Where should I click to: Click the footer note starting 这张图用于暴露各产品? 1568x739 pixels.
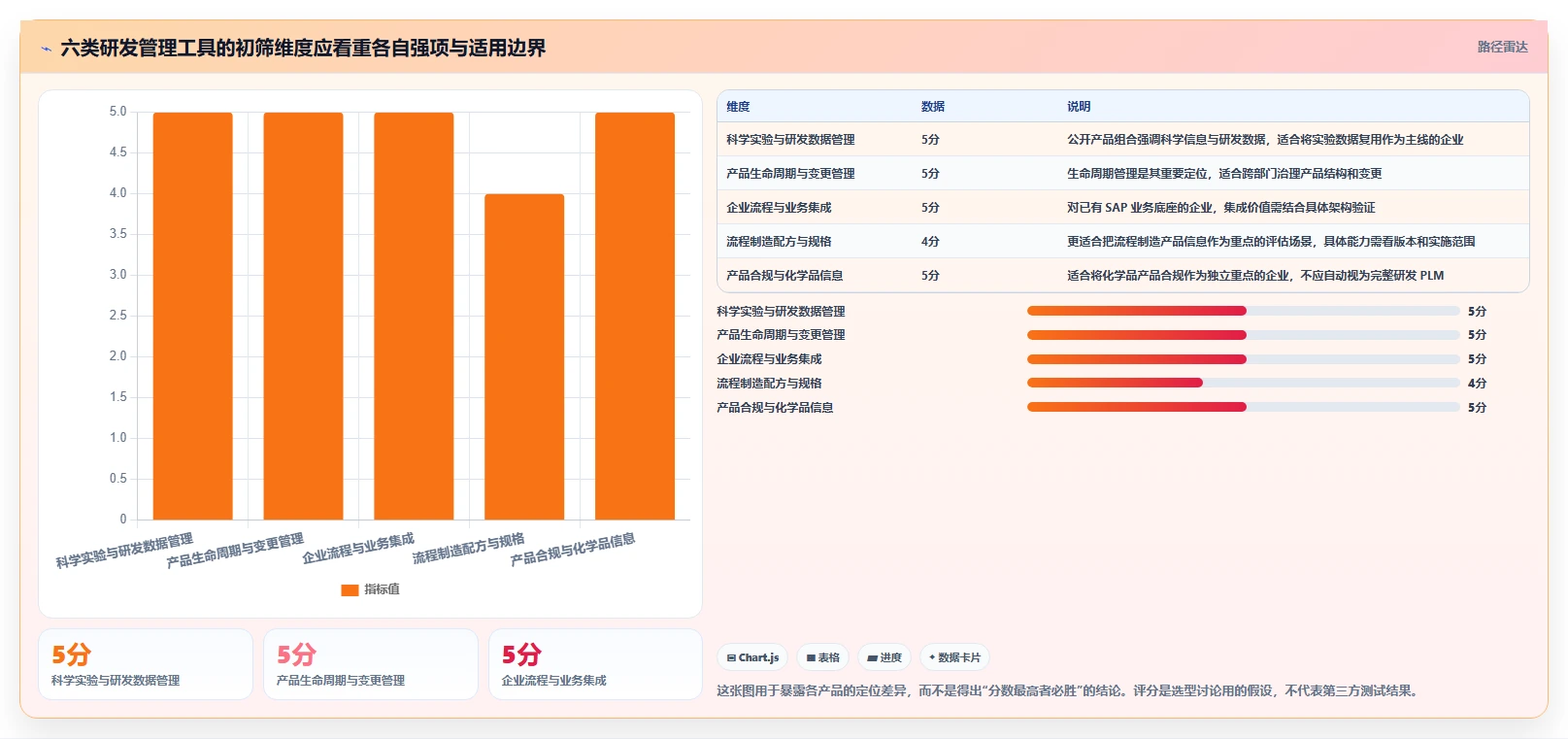pos(1070,691)
